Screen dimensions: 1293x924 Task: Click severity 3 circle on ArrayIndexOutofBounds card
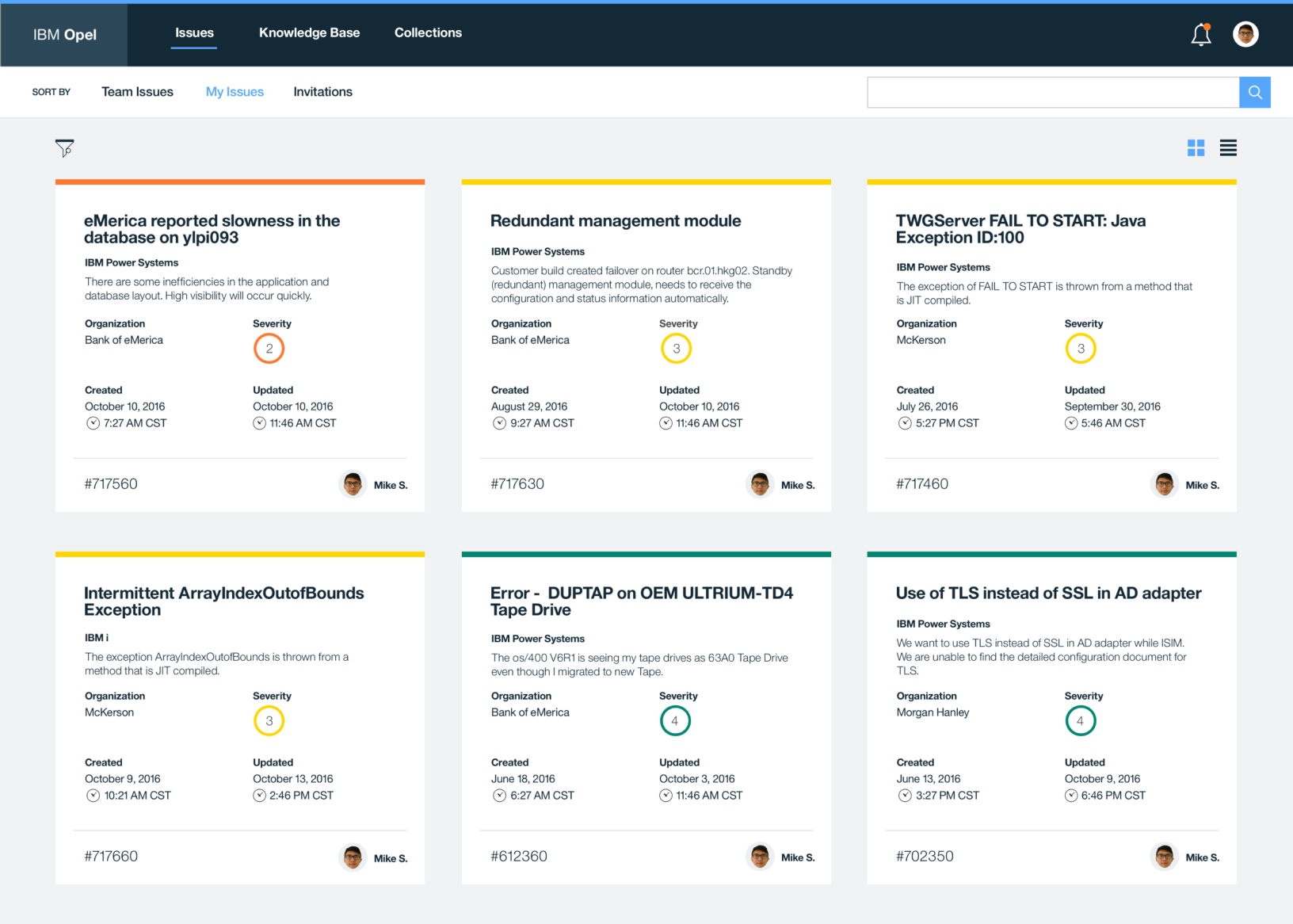pyautogui.click(x=269, y=721)
